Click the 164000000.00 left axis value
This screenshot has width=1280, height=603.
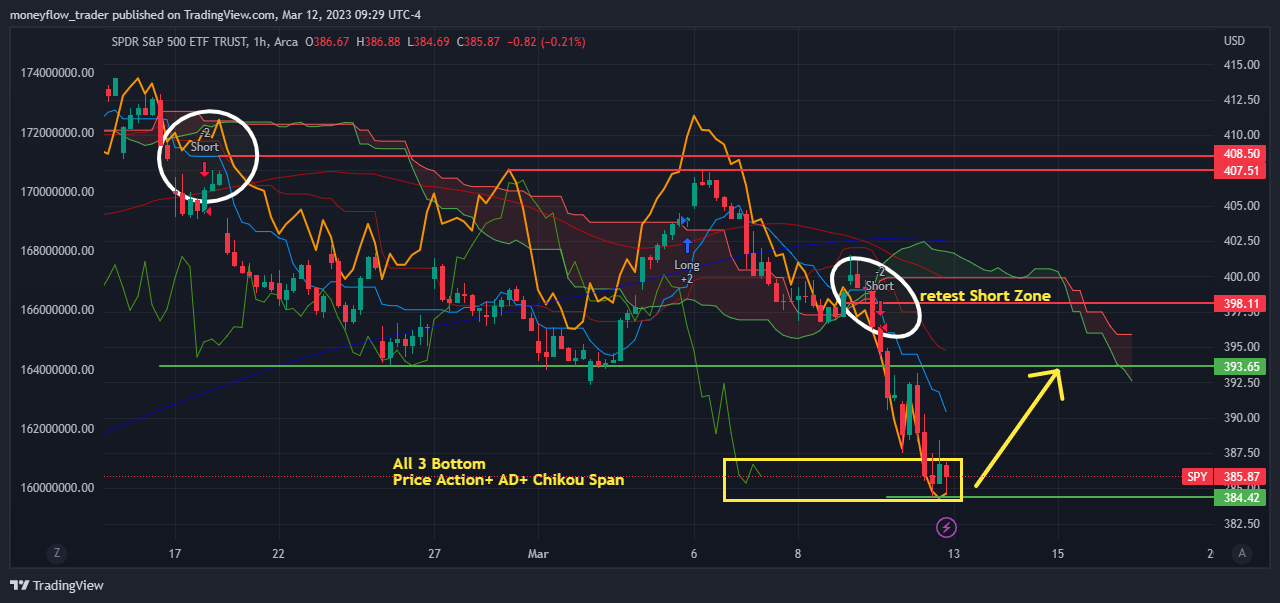pyautogui.click(x=57, y=370)
